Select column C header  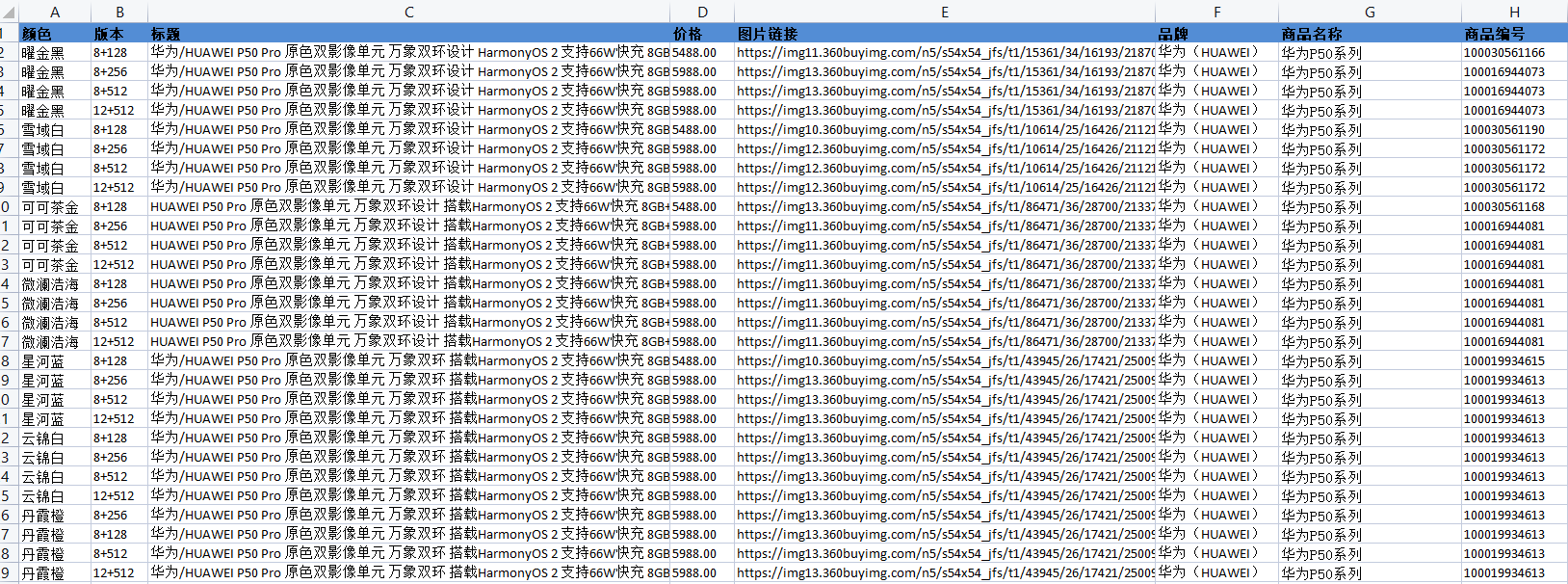(409, 12)
